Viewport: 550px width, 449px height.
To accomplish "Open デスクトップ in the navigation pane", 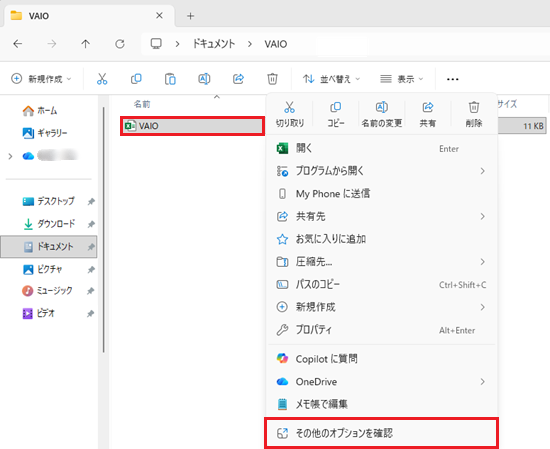I will click(x=49, y=201).
